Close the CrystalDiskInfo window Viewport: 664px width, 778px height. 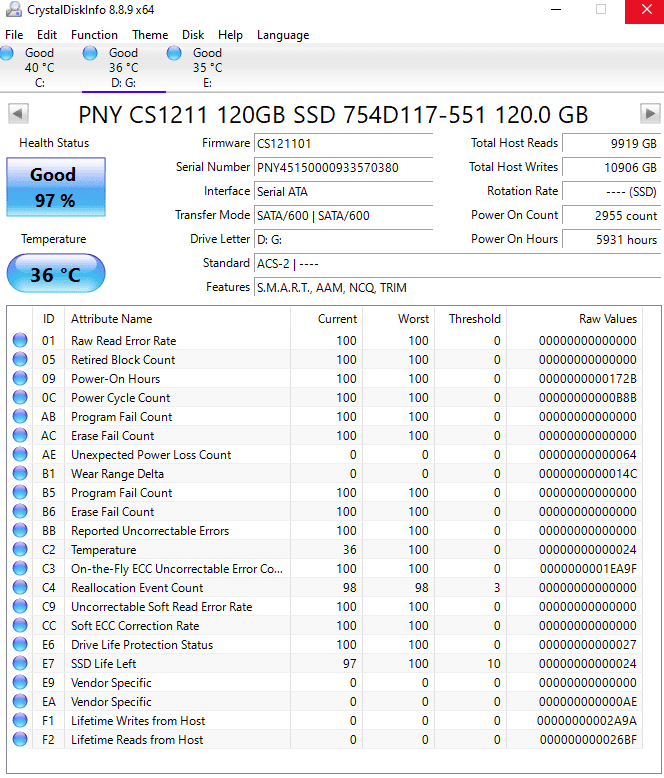coord(647,9)
